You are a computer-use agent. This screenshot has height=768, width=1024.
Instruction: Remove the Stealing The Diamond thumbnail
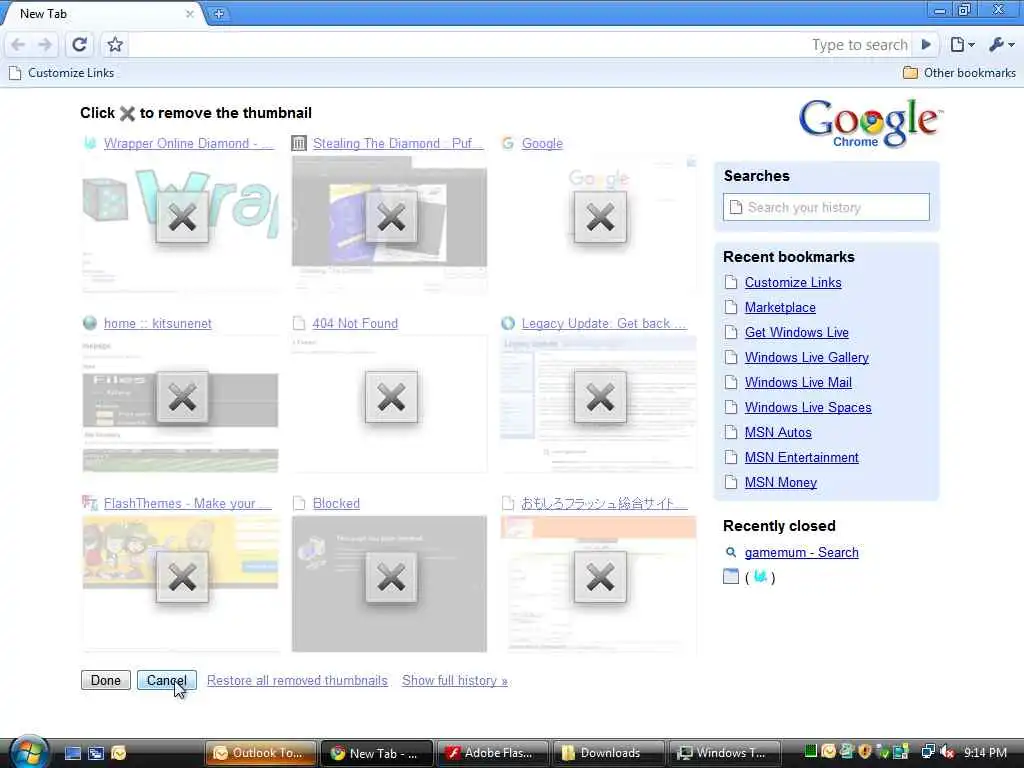coord(391,217)
